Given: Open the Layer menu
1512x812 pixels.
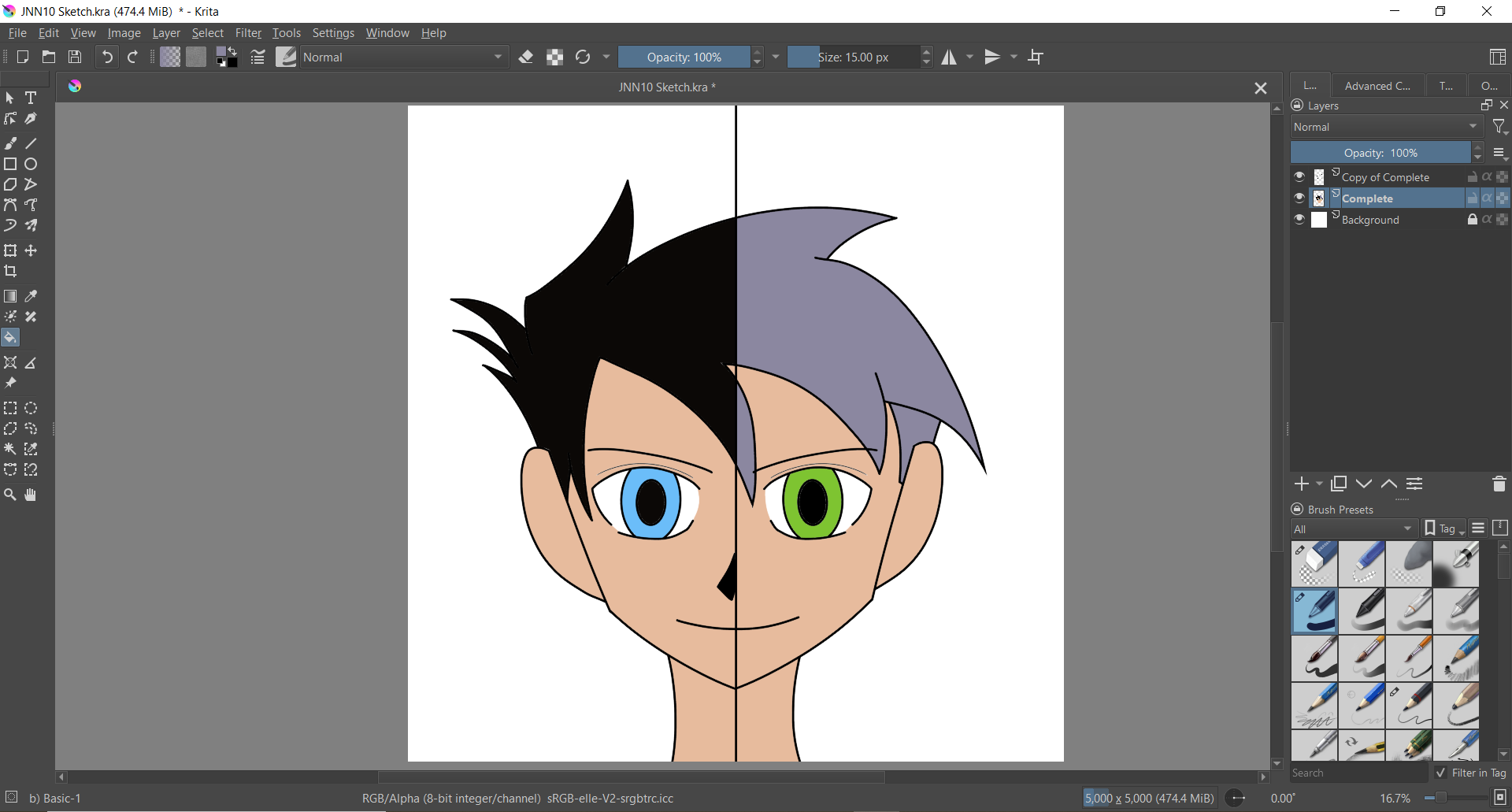Looking at the screenshot, I should tap(166, 33).
